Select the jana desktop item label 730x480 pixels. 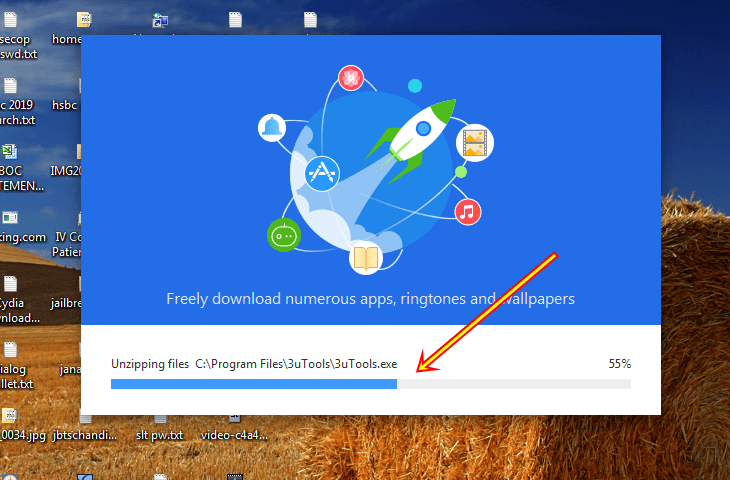[x=70, y=369]
